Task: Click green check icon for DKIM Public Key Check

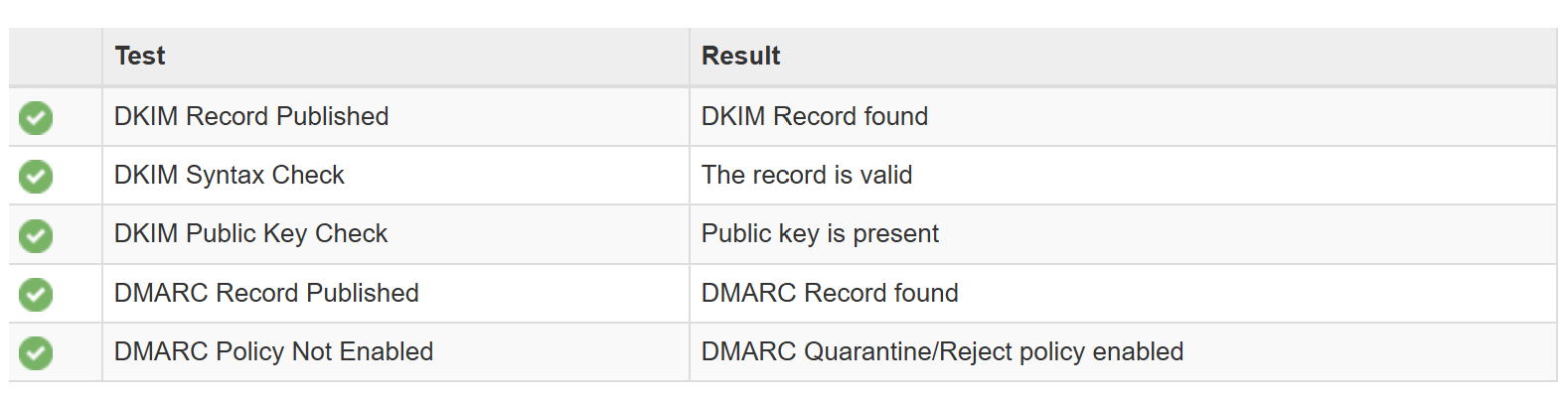Action: pyautogui.click(x=36, y=235)
